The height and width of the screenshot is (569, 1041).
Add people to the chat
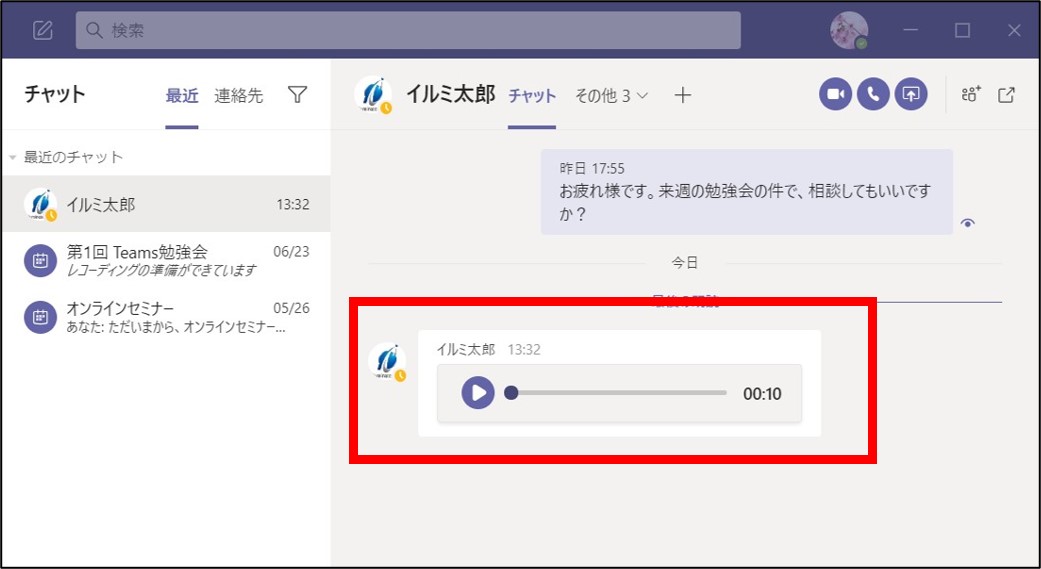970,94
